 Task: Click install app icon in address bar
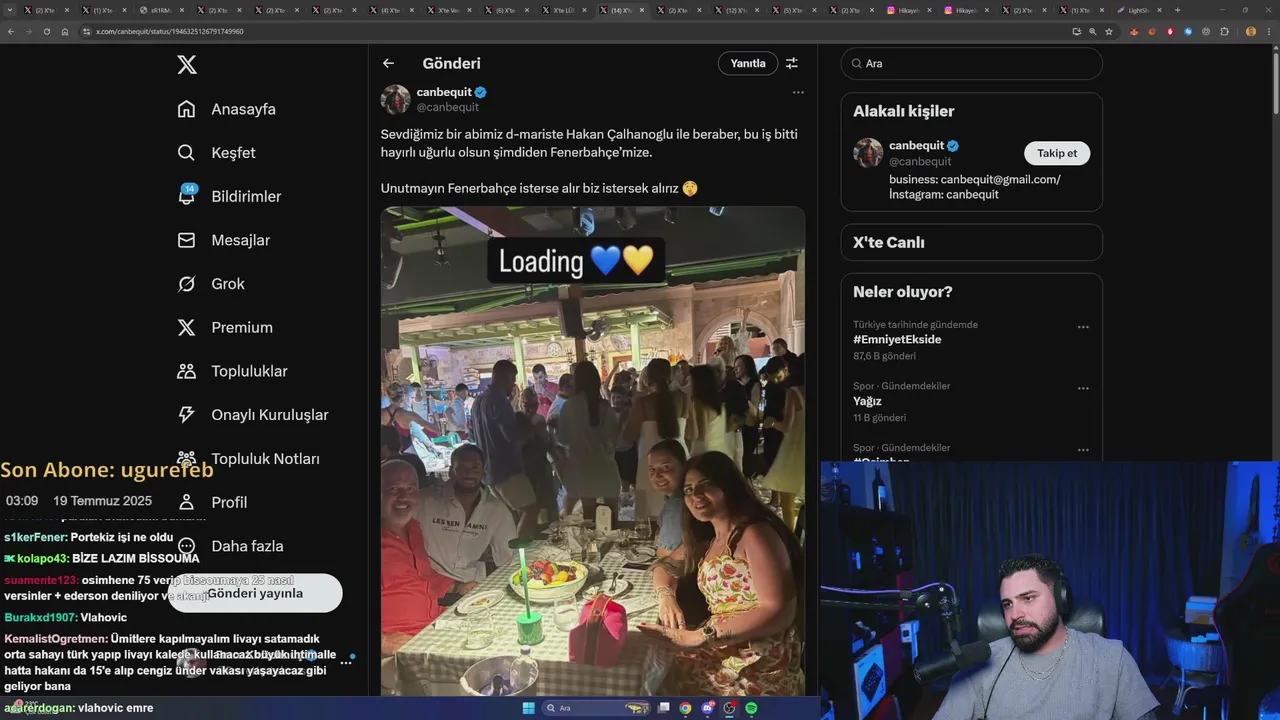click(x=1076, y=31)
